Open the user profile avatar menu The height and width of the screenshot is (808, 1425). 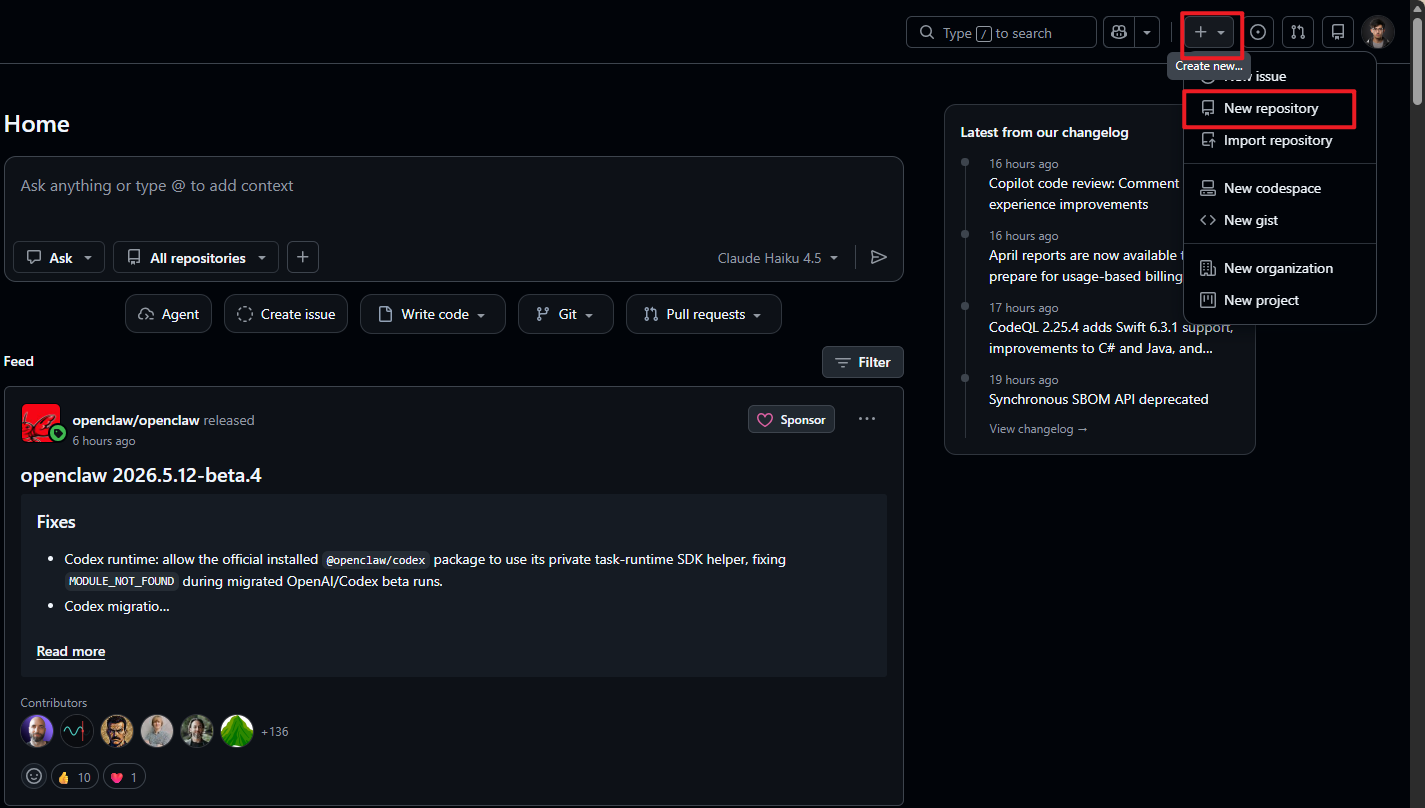tap(1378, 33)
